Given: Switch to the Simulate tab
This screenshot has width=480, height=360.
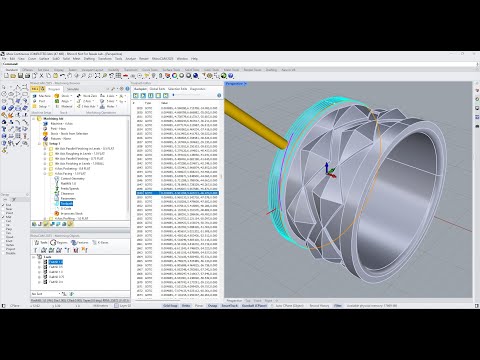Looking at the screenshot, I should click(73, 89).
